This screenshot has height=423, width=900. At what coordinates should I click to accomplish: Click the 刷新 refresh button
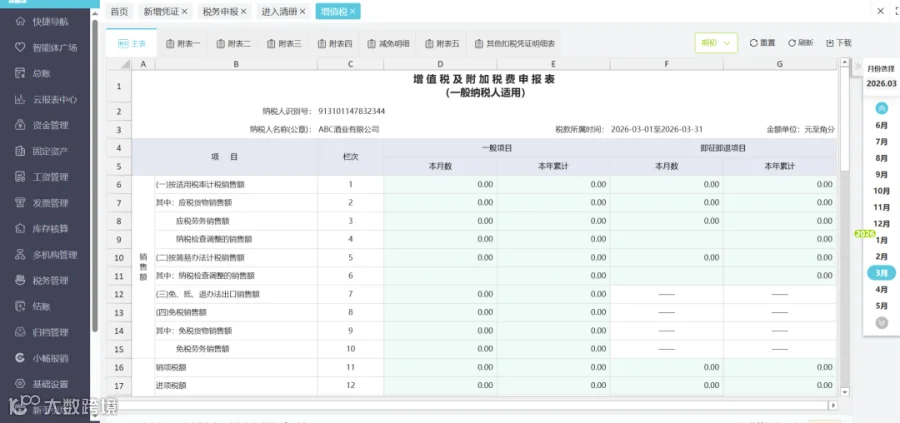click(800, 43)
